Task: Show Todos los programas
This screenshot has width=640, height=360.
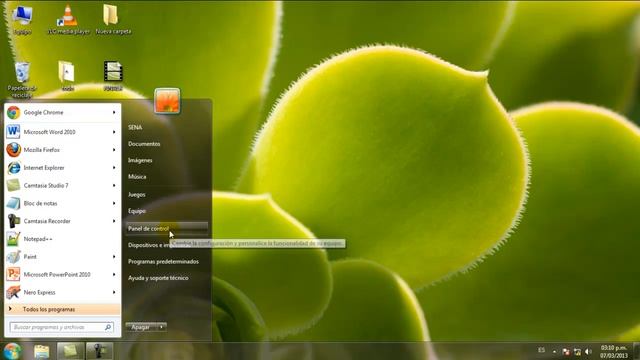Action: (62, 309)
